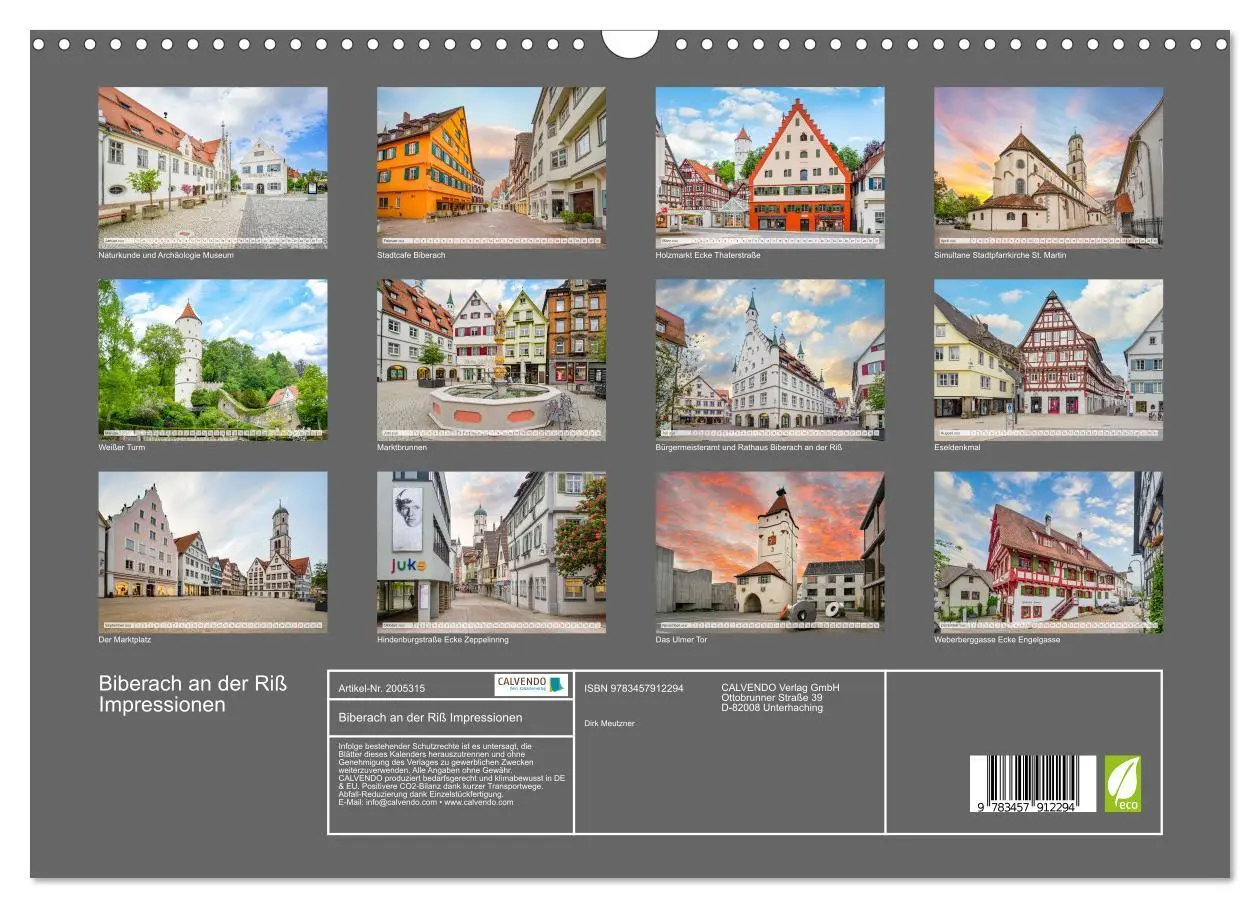
Task: Click the CALVENDO logo badge
Action: coord(531,685)
